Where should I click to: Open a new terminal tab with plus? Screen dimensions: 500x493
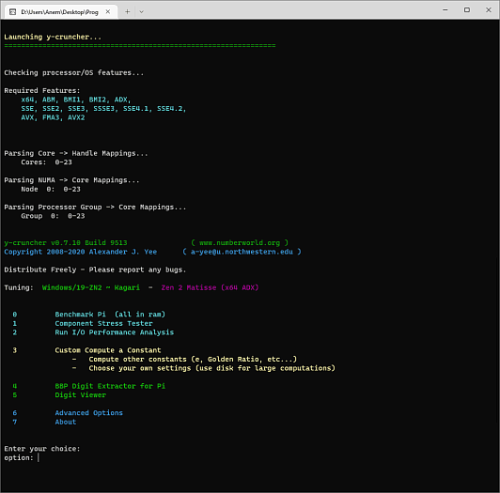pos(127,12)
